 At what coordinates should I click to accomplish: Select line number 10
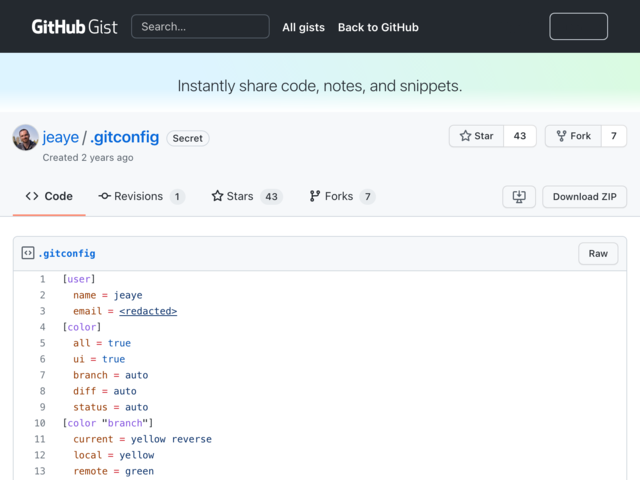point(40,423)
